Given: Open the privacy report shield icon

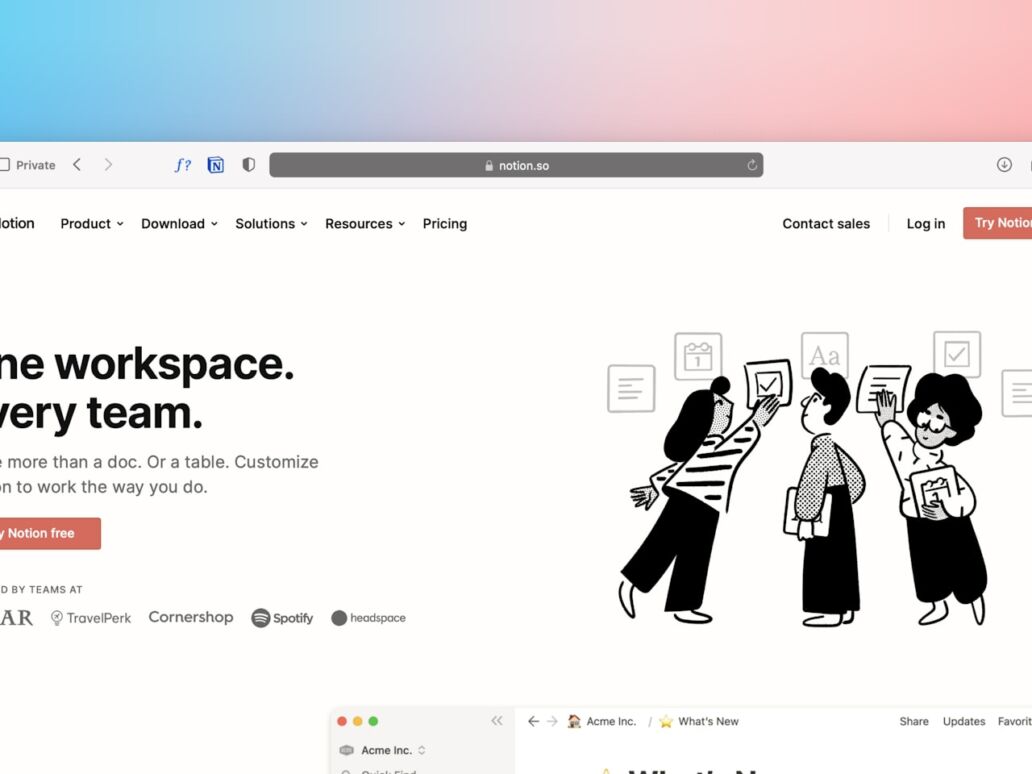Looking at the screenshot, I should (x=248, y=165).
